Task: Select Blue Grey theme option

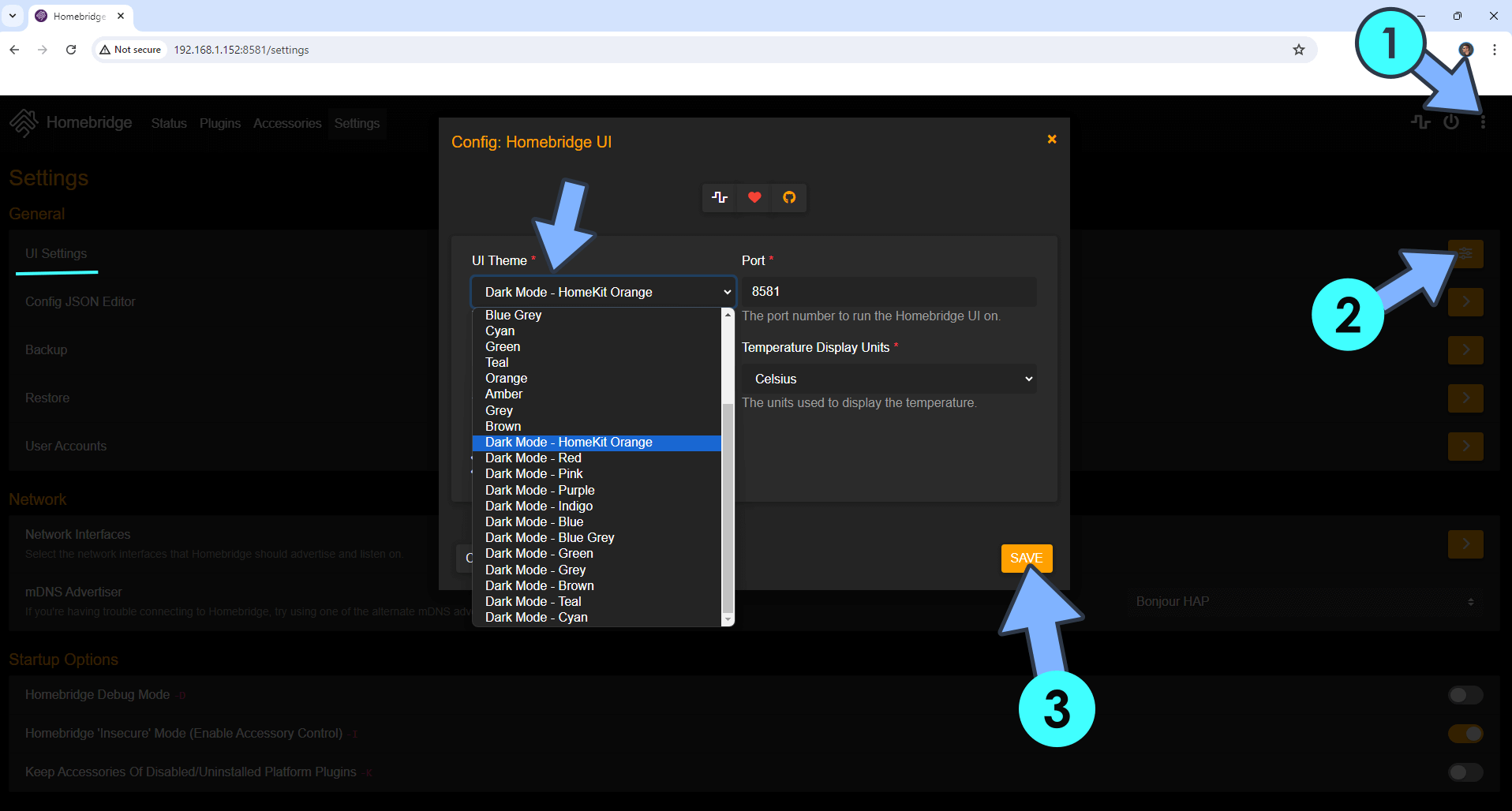Action: (597, 316)
